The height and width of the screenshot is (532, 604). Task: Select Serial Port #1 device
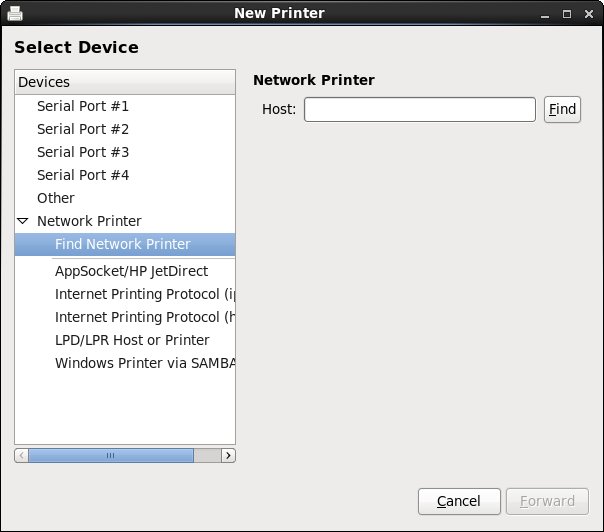[x=83, y=106]
